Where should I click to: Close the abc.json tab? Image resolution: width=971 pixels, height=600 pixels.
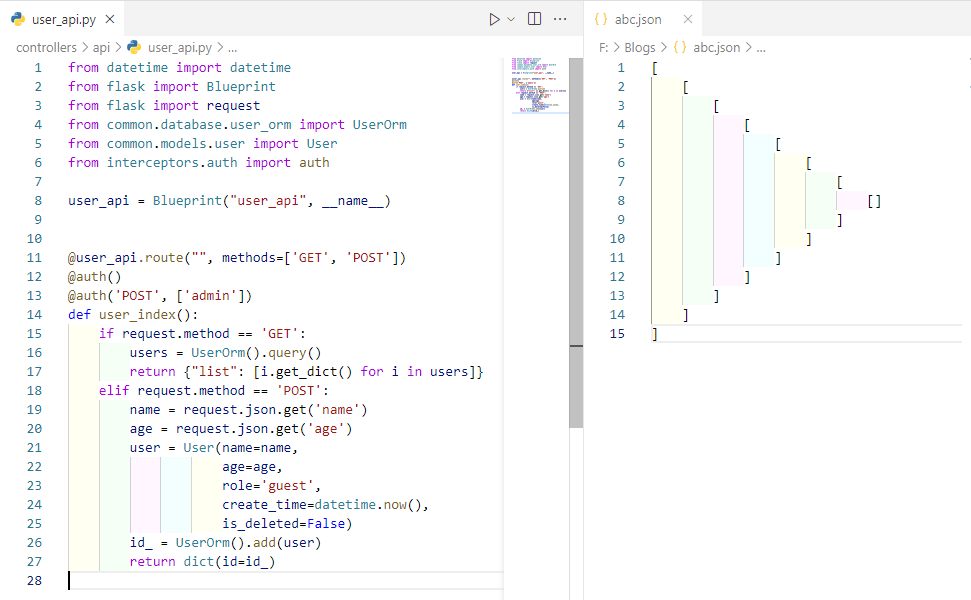coord(687,19)
